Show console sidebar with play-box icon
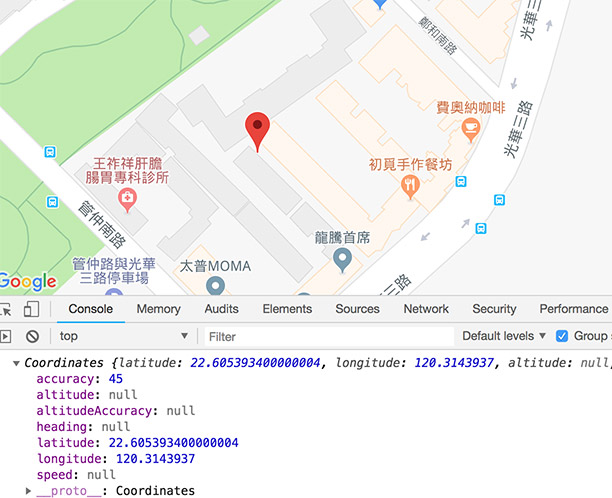 (5, 336)
